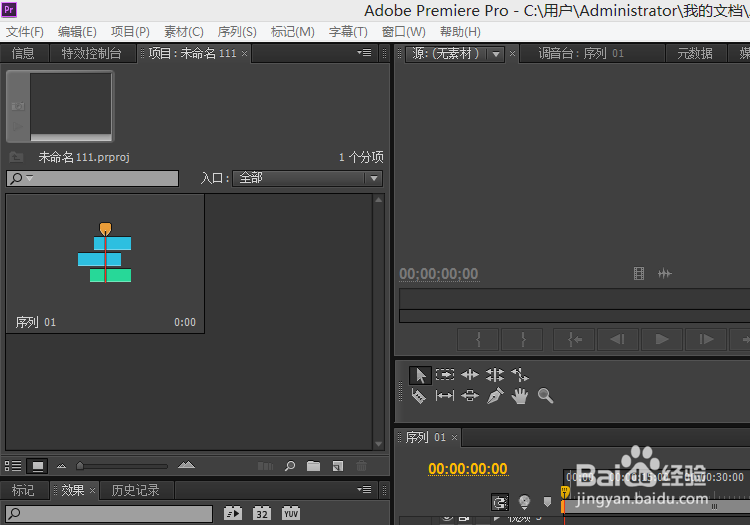Image resolution: width=750 pixels, height=525 pixels.
Task: Switch project panel to Icon view
Action: (37, 466)
